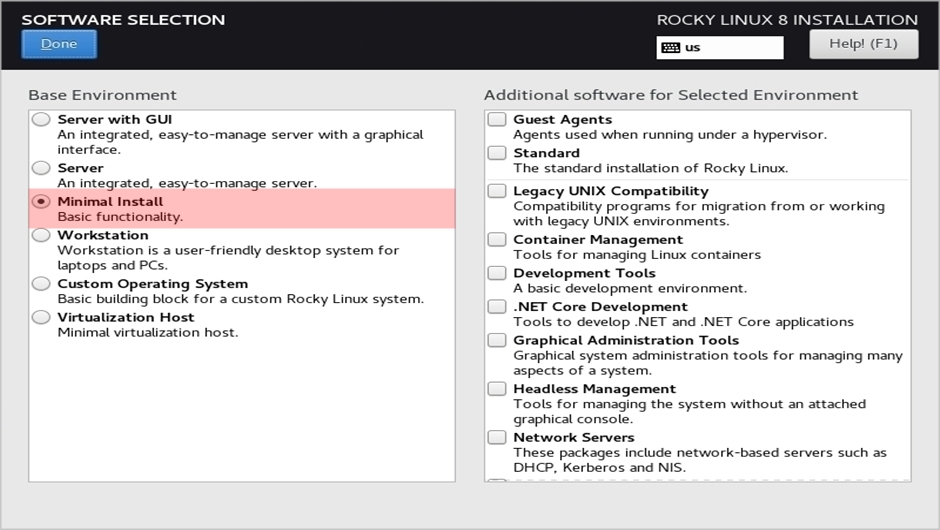Check the Network Servers checkbox
940x530 pixels.
(x=496, y=438)
